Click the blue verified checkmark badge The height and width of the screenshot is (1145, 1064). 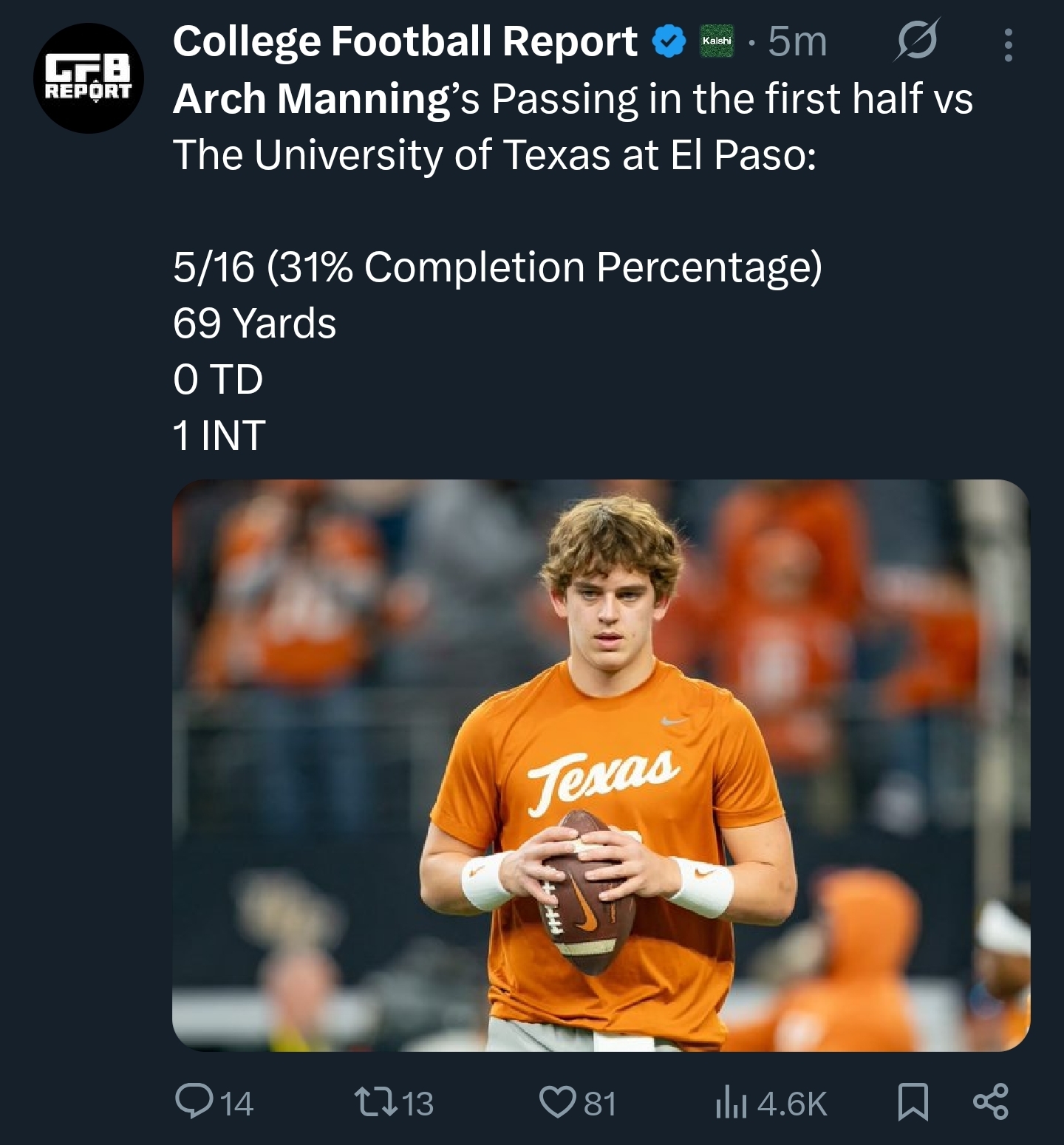[x=669, y=41]
